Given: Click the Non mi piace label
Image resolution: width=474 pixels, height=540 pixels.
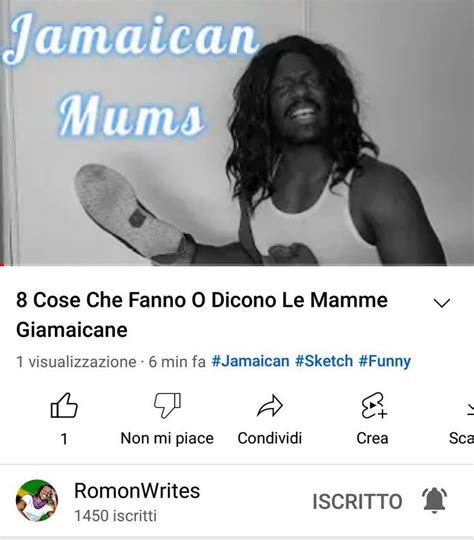Looking at the screenshot, I should point(167,439).
